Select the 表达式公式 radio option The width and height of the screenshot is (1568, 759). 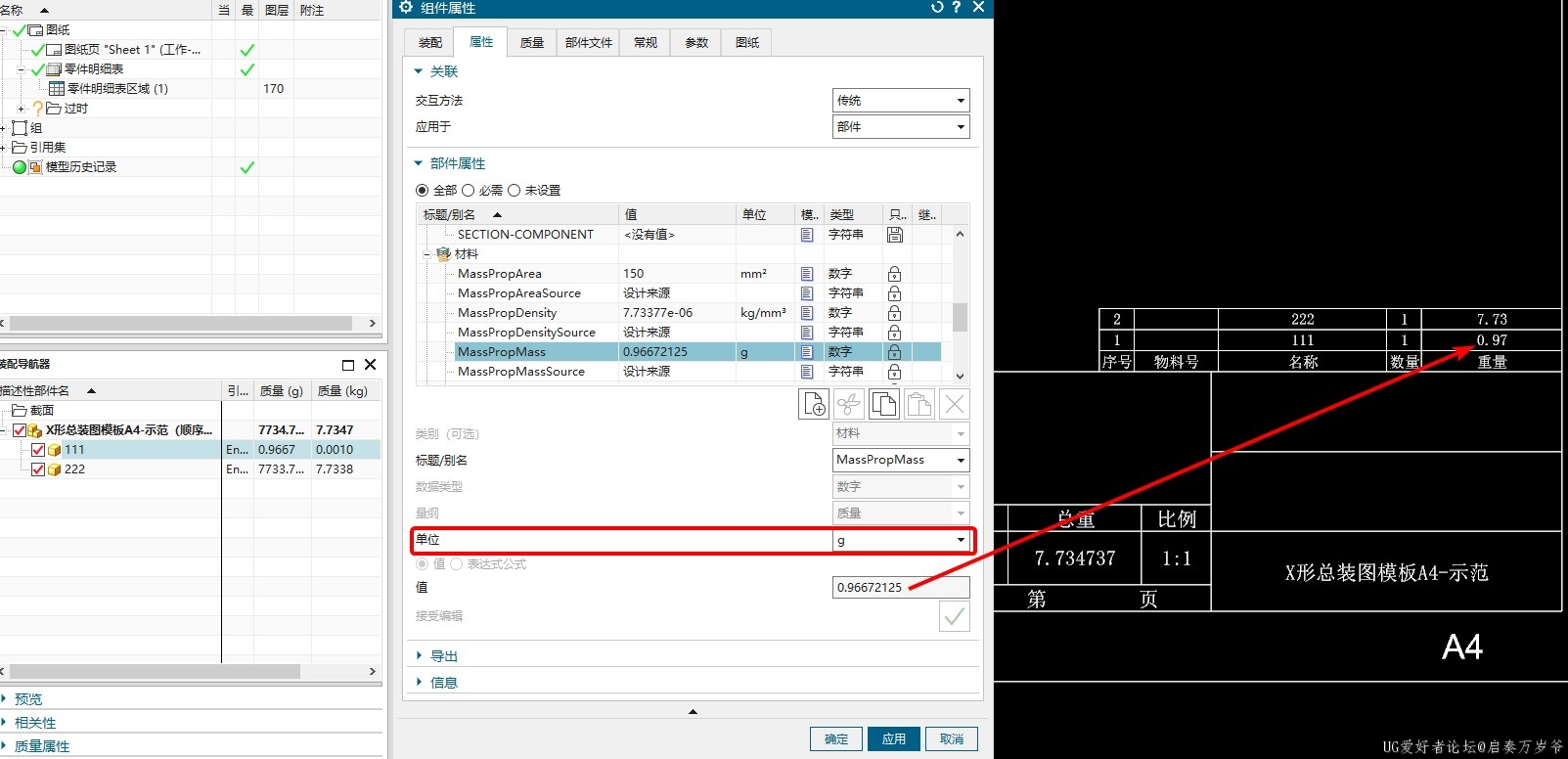click(x=456, y=564)
